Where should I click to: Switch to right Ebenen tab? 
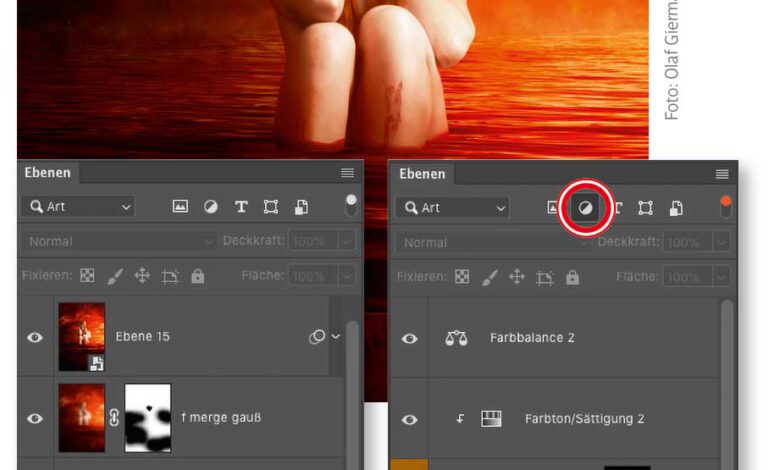coord(422,174)
